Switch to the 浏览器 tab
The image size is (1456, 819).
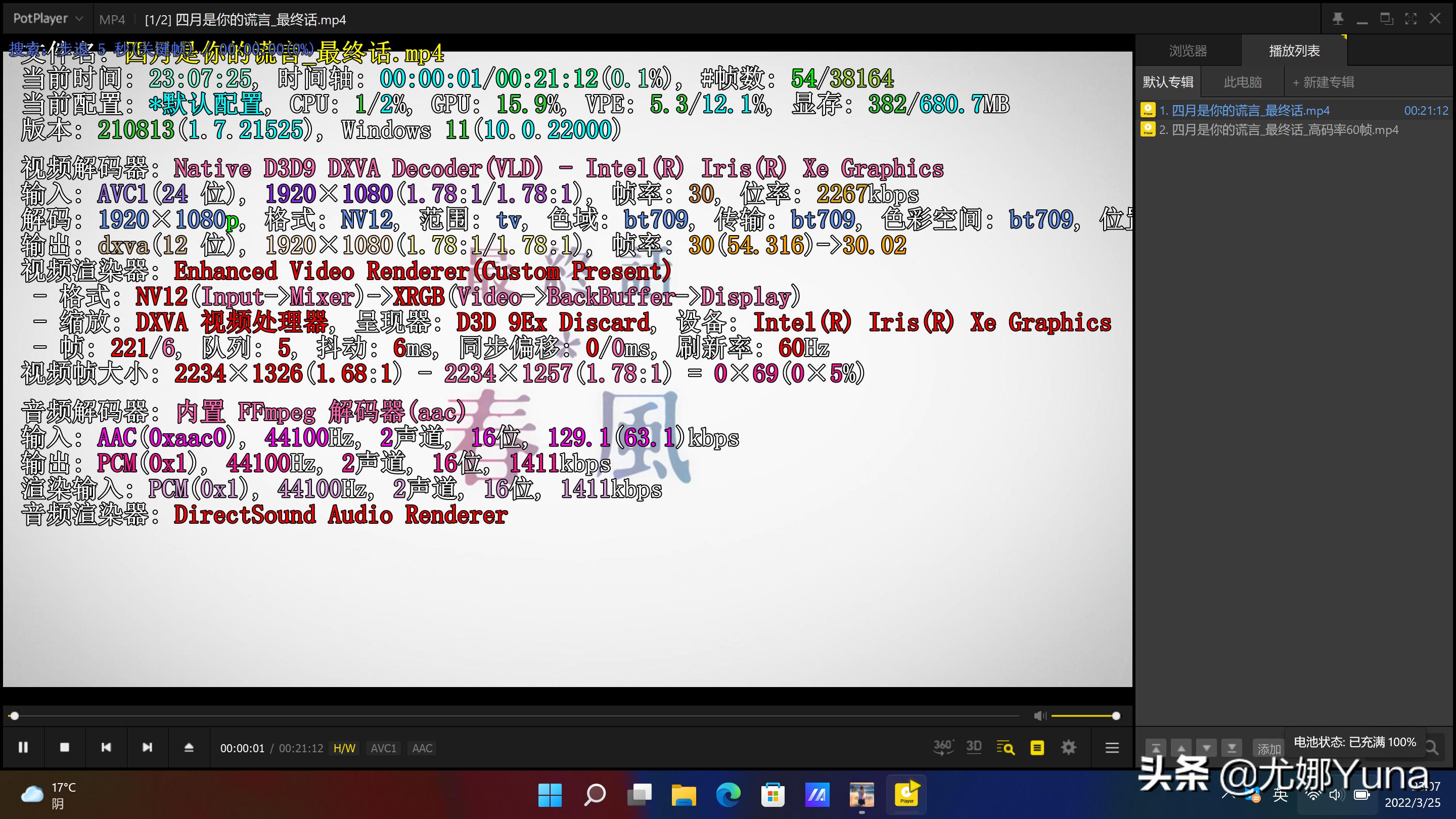tap(1188, 51)
